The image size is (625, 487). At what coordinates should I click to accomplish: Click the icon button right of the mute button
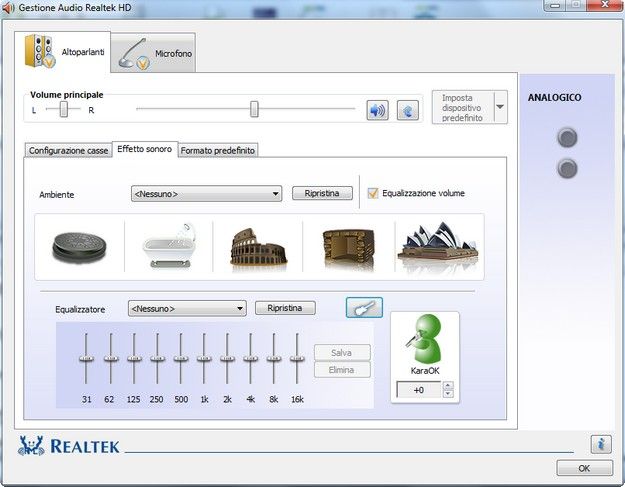coord(408,110)
